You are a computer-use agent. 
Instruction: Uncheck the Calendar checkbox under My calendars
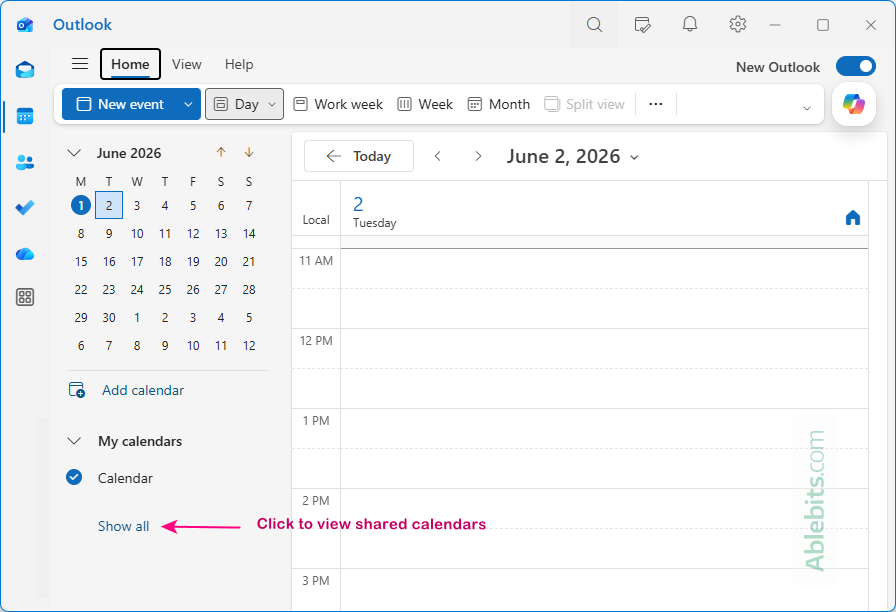click(74, 477)
